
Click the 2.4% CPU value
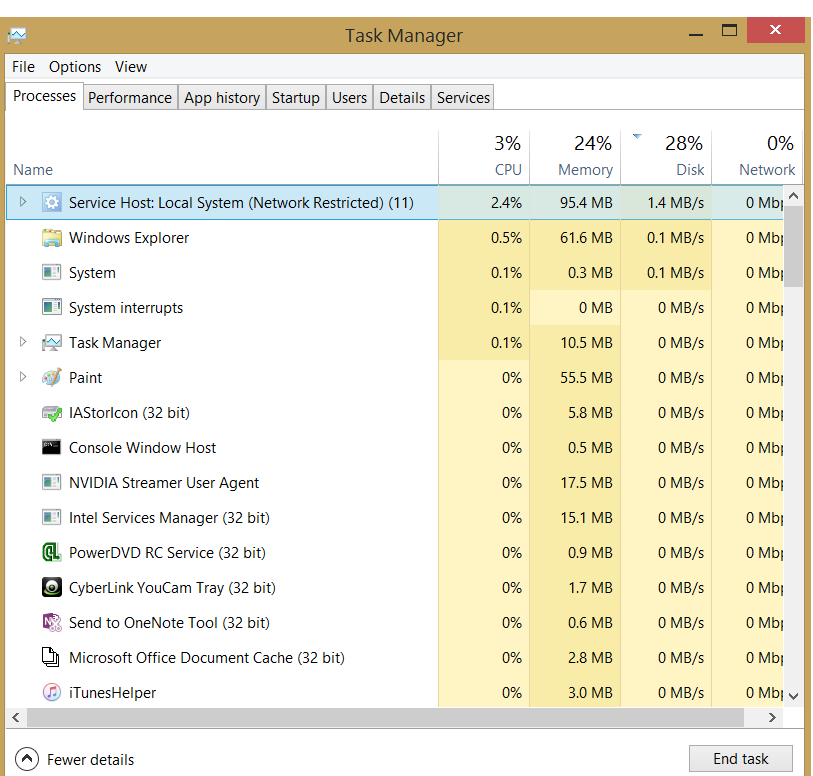pyautogui.click(x=506, y=203)
